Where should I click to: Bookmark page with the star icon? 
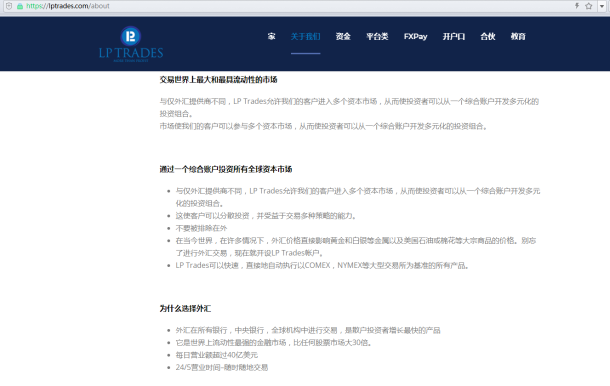click(x=589, y=6)
